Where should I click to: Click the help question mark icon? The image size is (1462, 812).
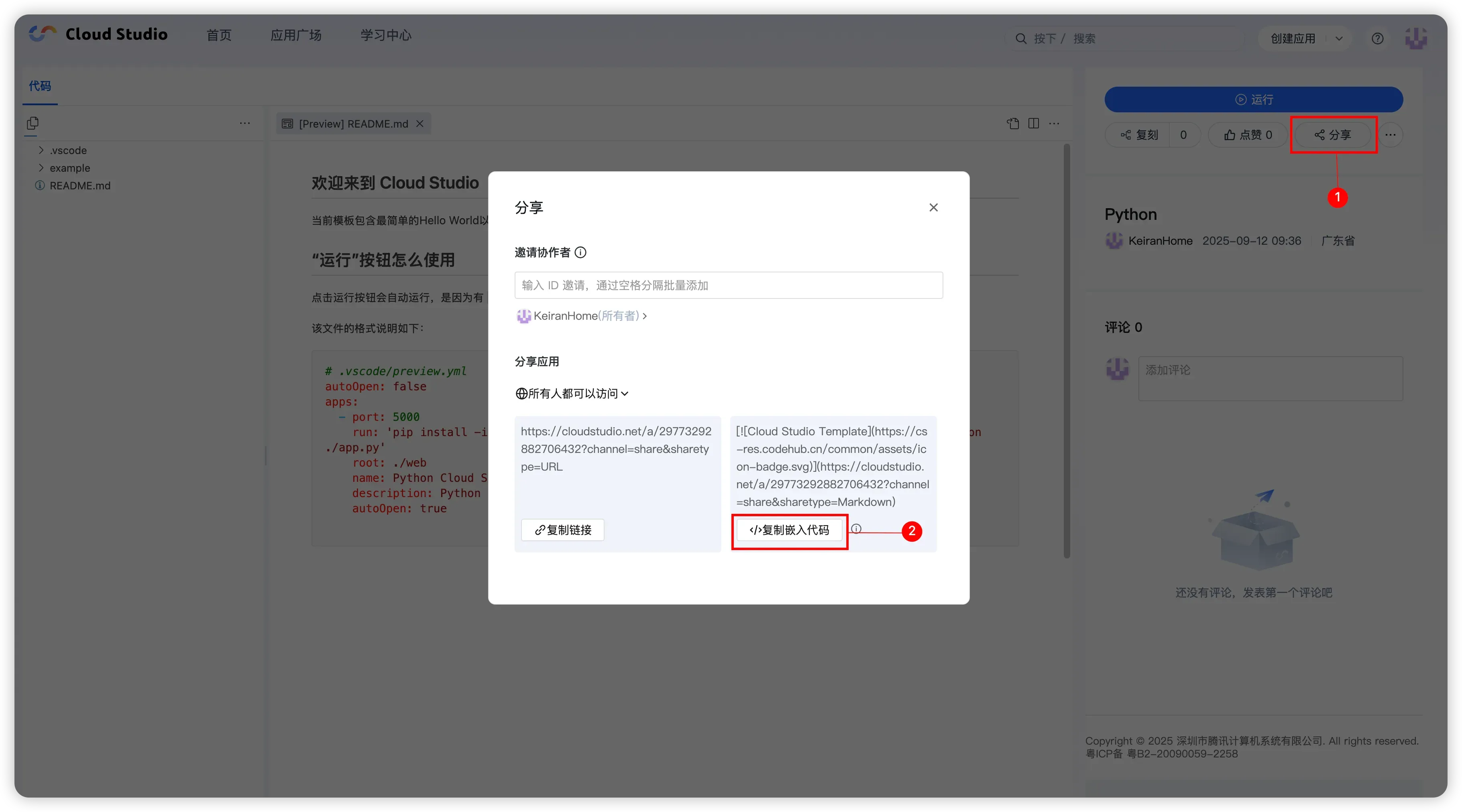pos(1377,39)
